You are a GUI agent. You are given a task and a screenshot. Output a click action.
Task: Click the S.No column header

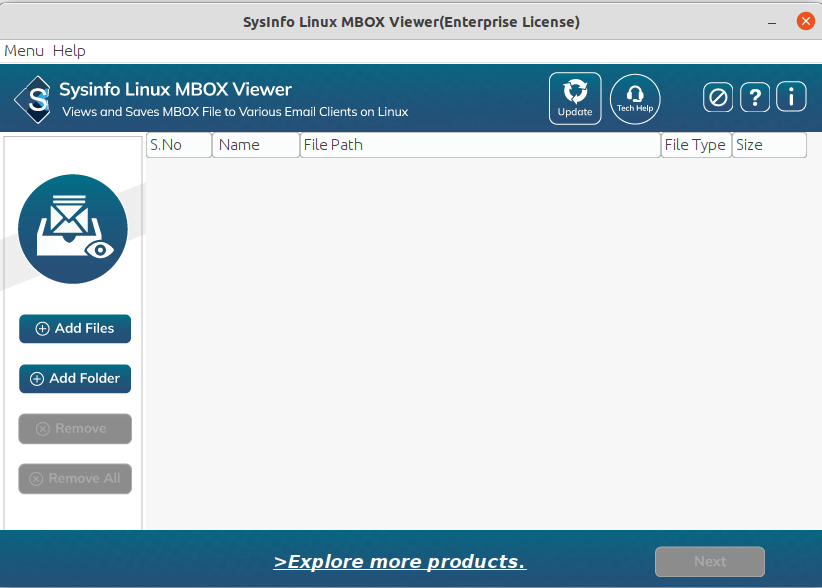point(179,145)
